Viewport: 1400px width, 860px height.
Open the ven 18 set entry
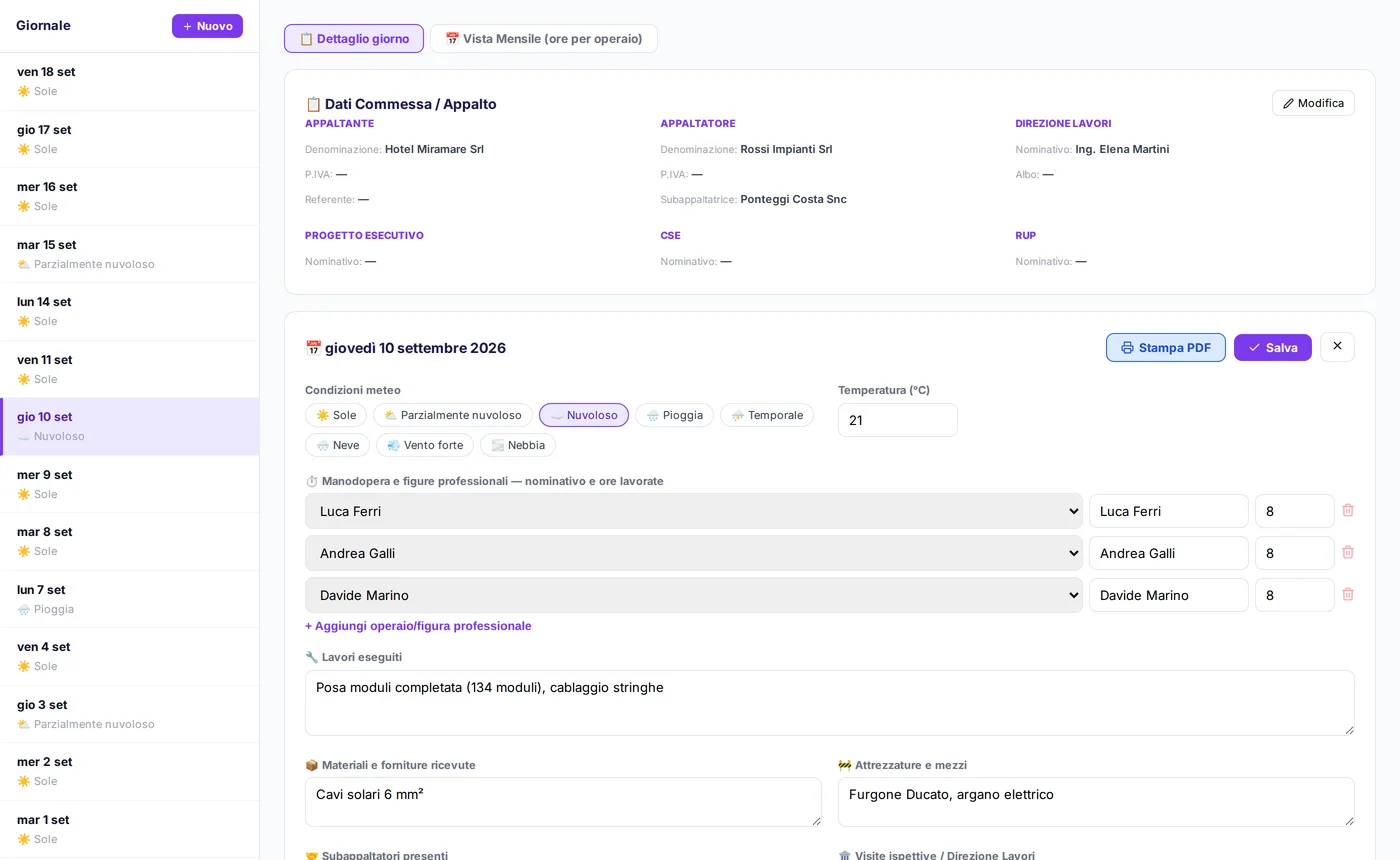(x=129, y=81)
